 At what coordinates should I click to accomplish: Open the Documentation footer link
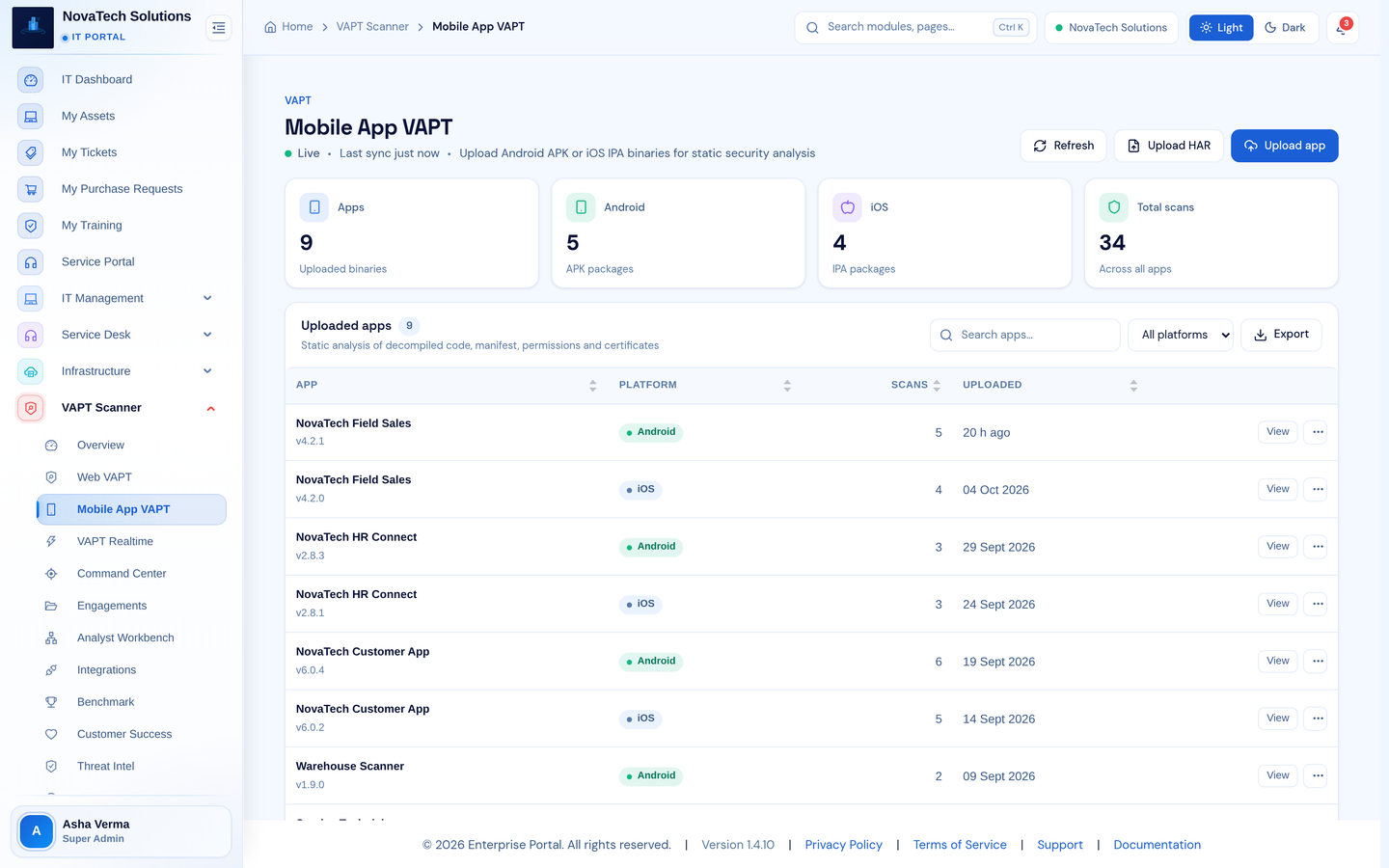(1157, 845)
